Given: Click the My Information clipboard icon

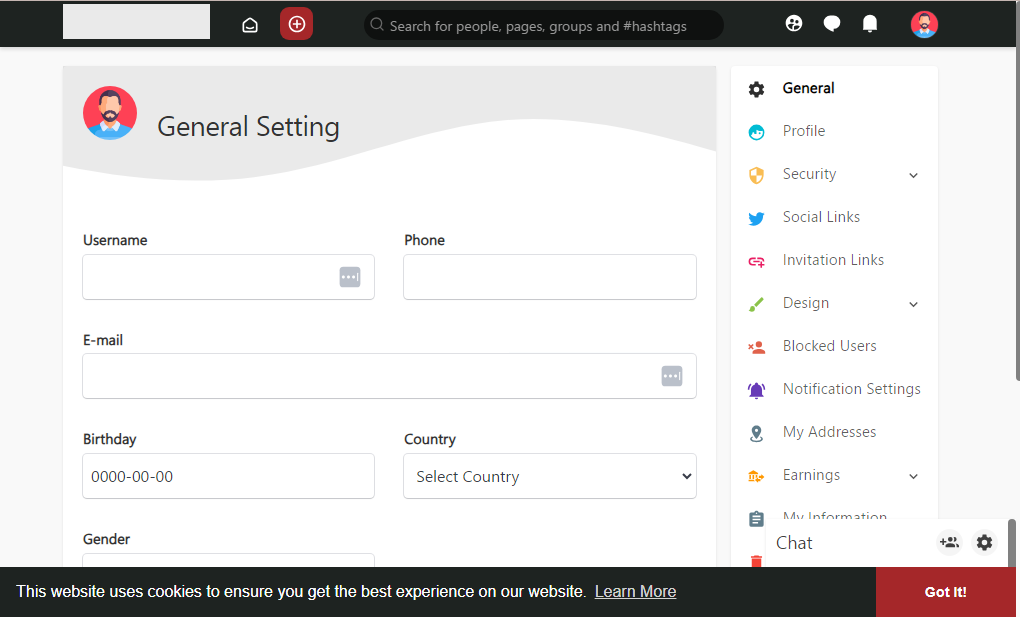Looking at the screenshot, I should point(756,519).
